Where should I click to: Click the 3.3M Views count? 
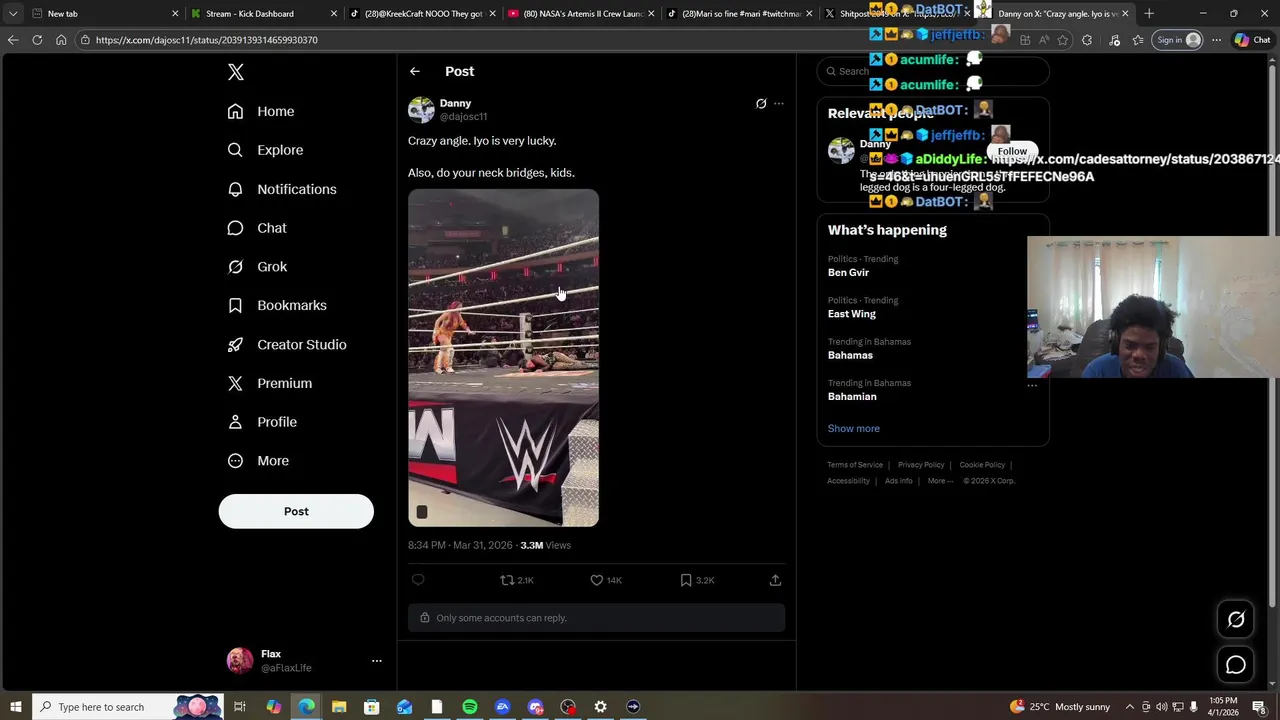tap(545, 545)
